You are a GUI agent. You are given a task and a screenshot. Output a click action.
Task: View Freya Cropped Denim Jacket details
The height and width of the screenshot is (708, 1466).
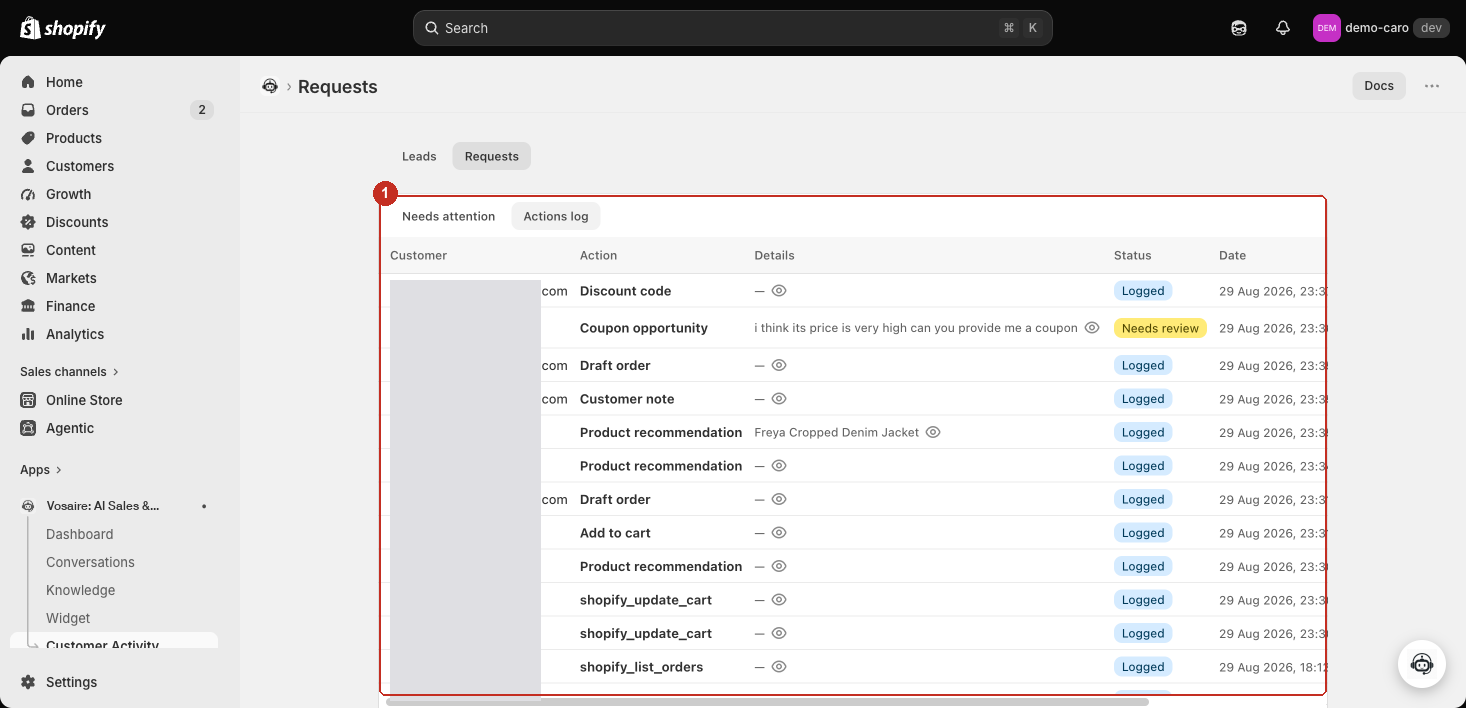pos(933,433)
